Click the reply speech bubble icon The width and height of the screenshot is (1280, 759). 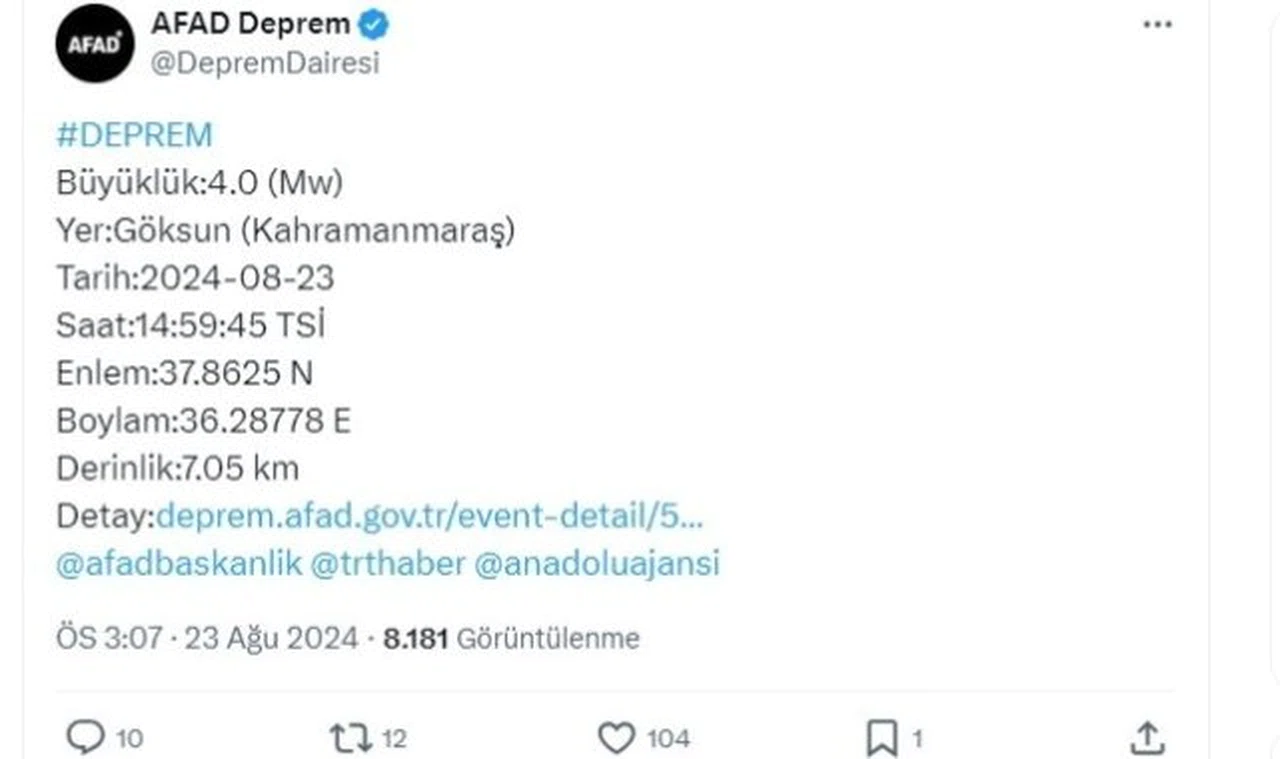point(85,738)
